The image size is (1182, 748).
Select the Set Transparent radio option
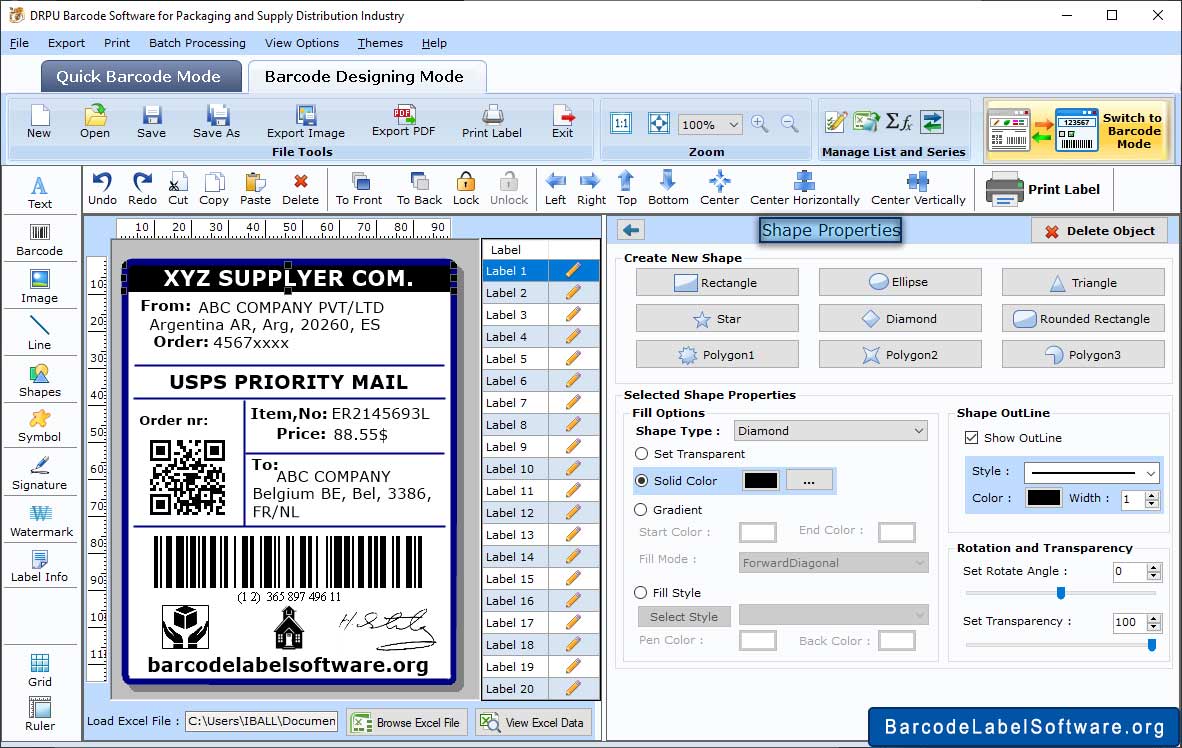pyautogui.click(x=642, y=454)
